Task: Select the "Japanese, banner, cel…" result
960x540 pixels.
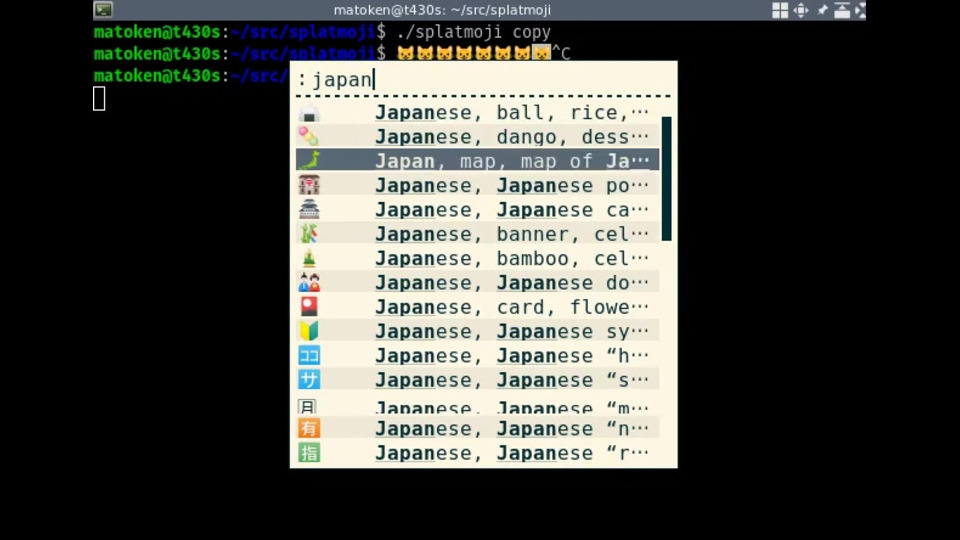Action: [478, 233]
